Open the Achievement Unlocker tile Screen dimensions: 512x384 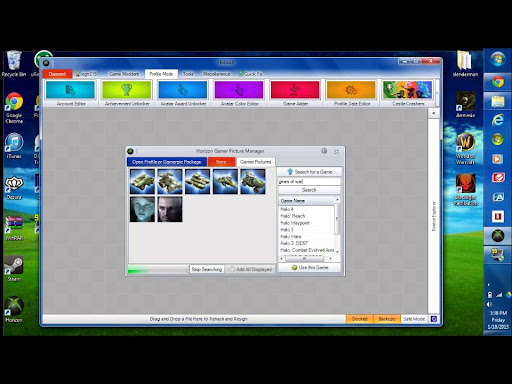click(x=127, y=93)
